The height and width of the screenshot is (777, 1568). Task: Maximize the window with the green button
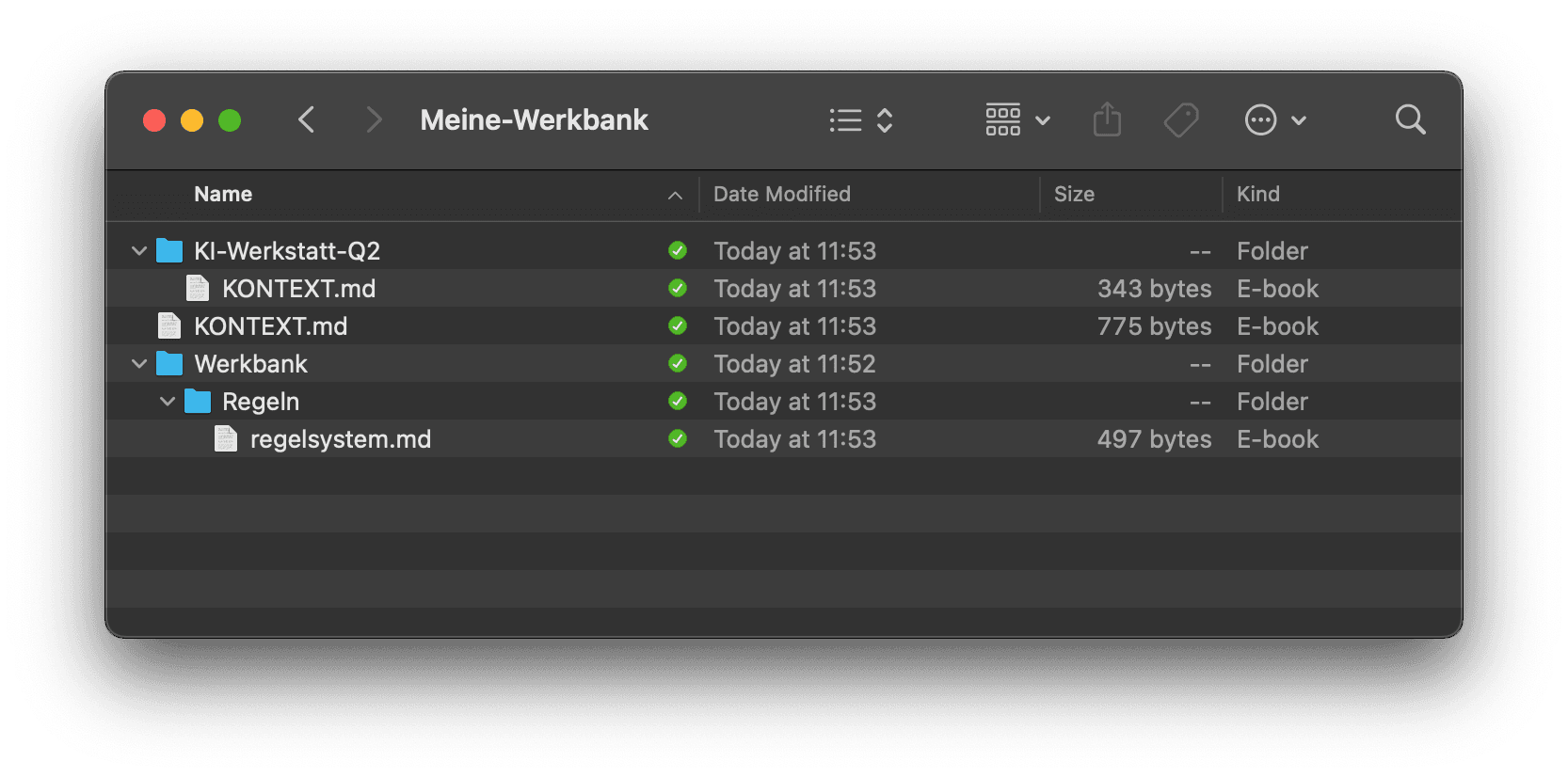pyautogui.click(x=230, y=120)
